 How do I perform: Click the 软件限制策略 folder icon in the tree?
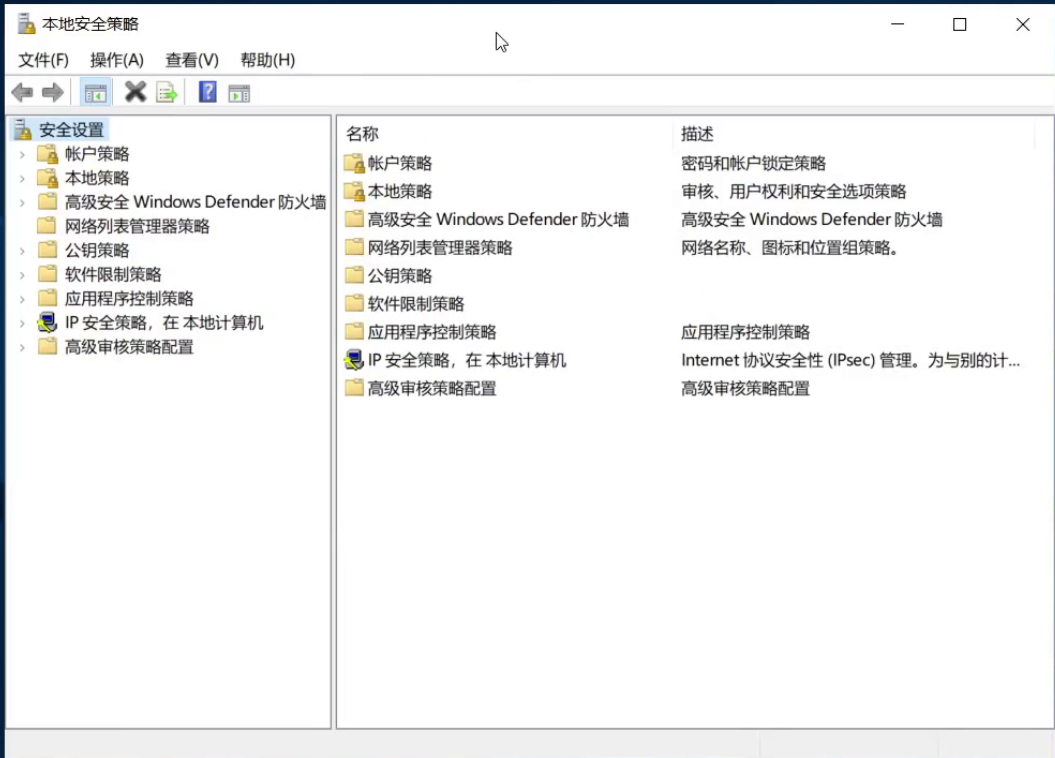tap(47, 274)
